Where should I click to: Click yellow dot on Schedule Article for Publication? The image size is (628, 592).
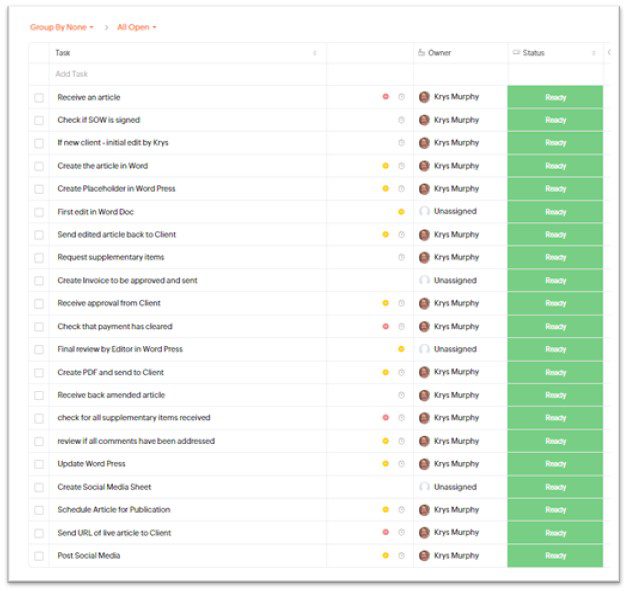pyautogui.click(x=386, y=509)
